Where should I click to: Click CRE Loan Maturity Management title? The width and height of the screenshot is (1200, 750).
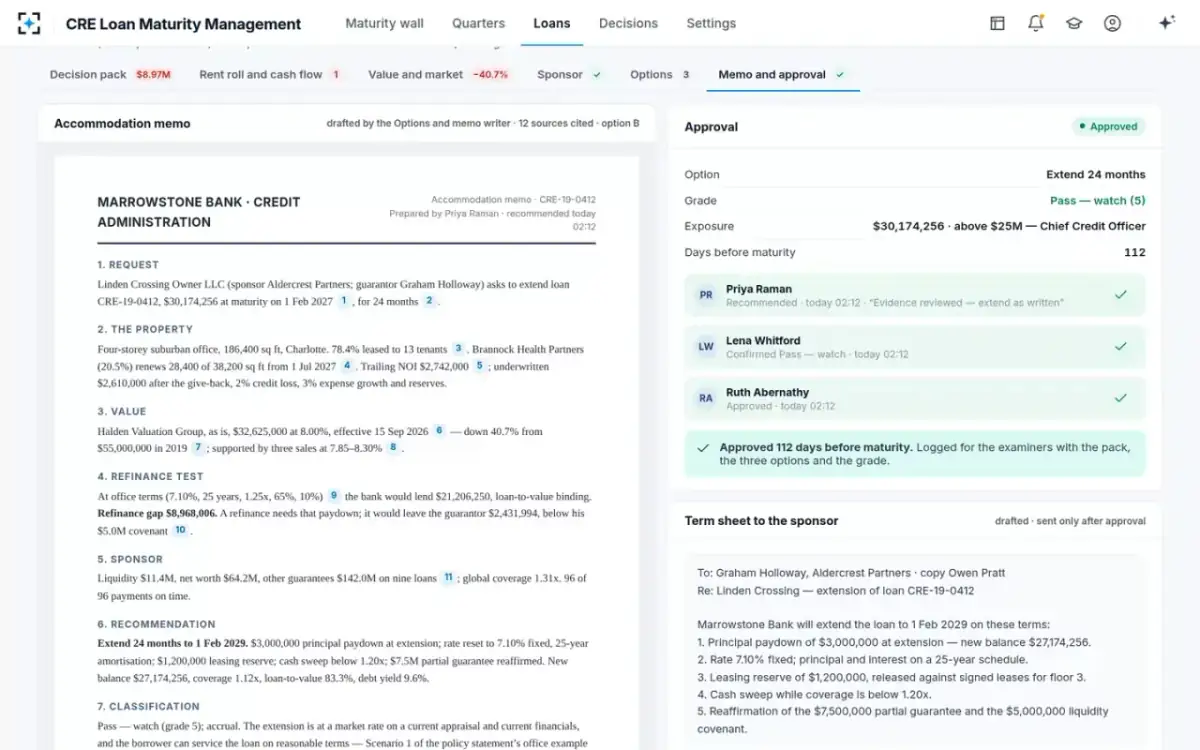[183, 24]
